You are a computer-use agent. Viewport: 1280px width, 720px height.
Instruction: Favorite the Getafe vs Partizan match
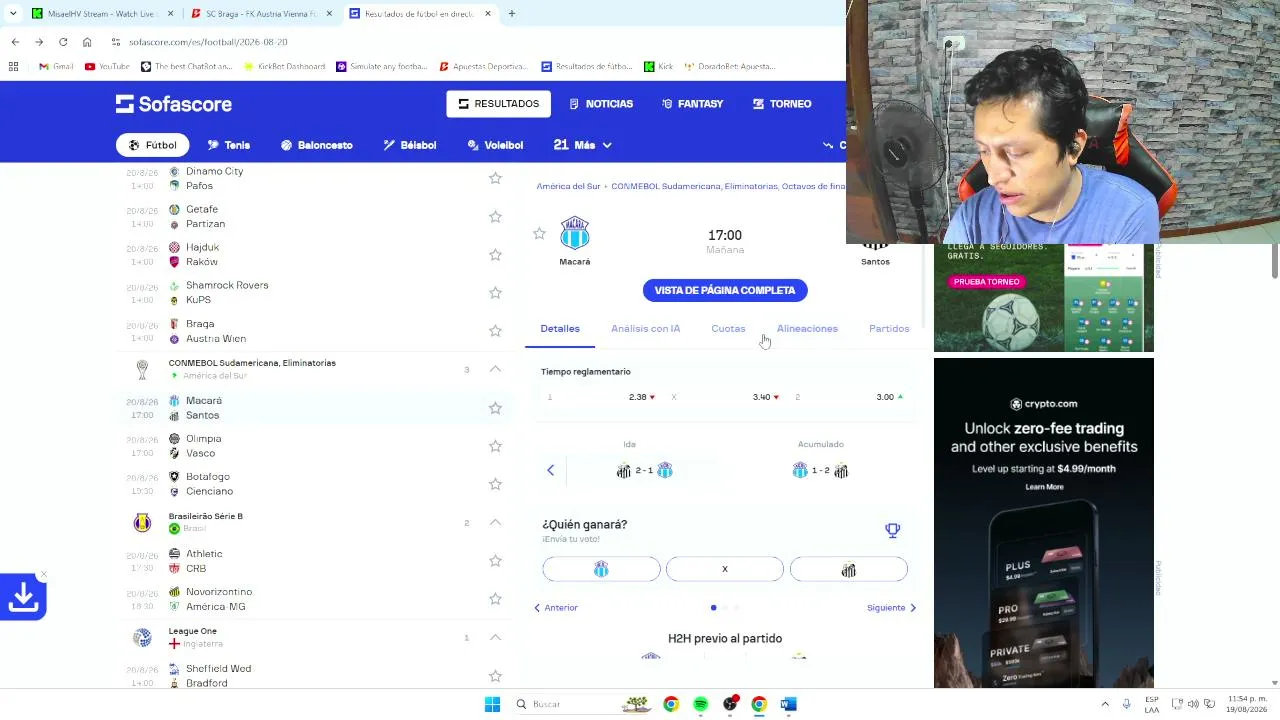495,217
